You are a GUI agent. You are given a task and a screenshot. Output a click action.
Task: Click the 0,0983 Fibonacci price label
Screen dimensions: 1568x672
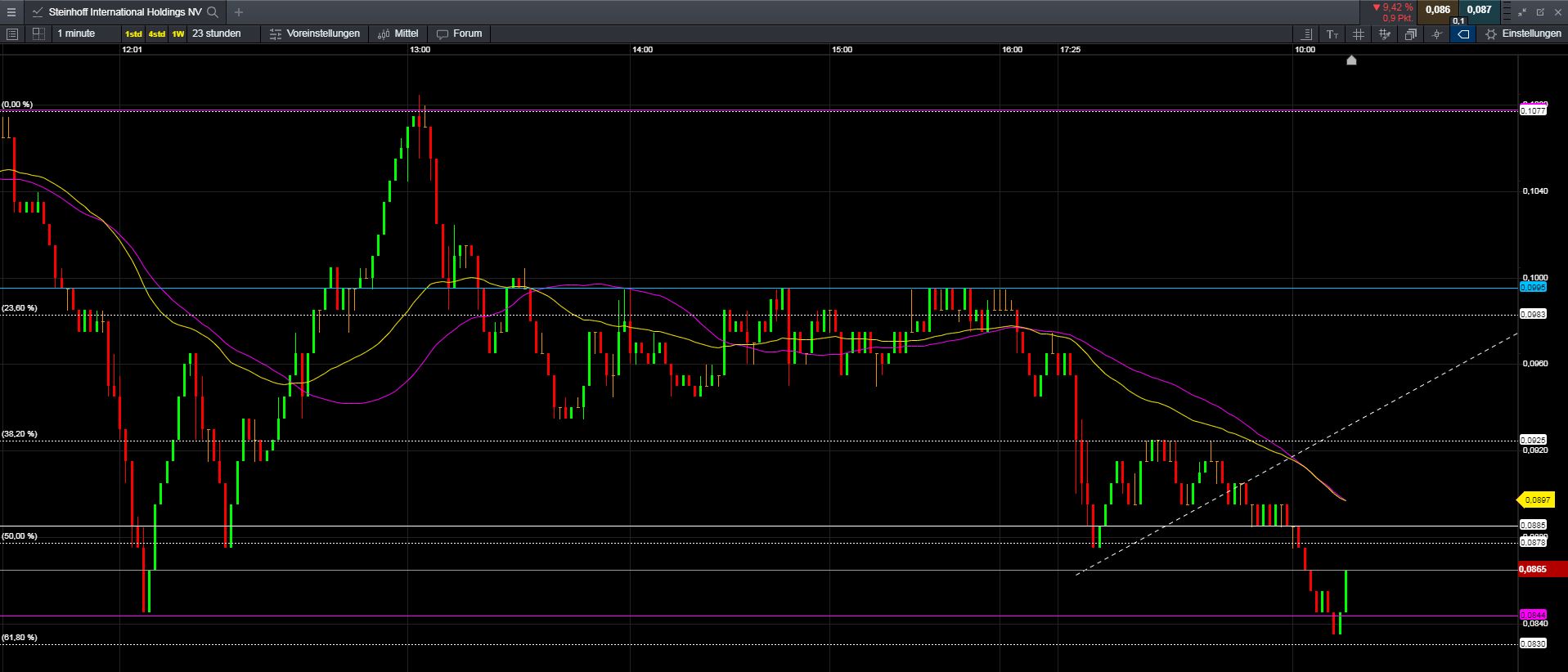[1532, 314]
